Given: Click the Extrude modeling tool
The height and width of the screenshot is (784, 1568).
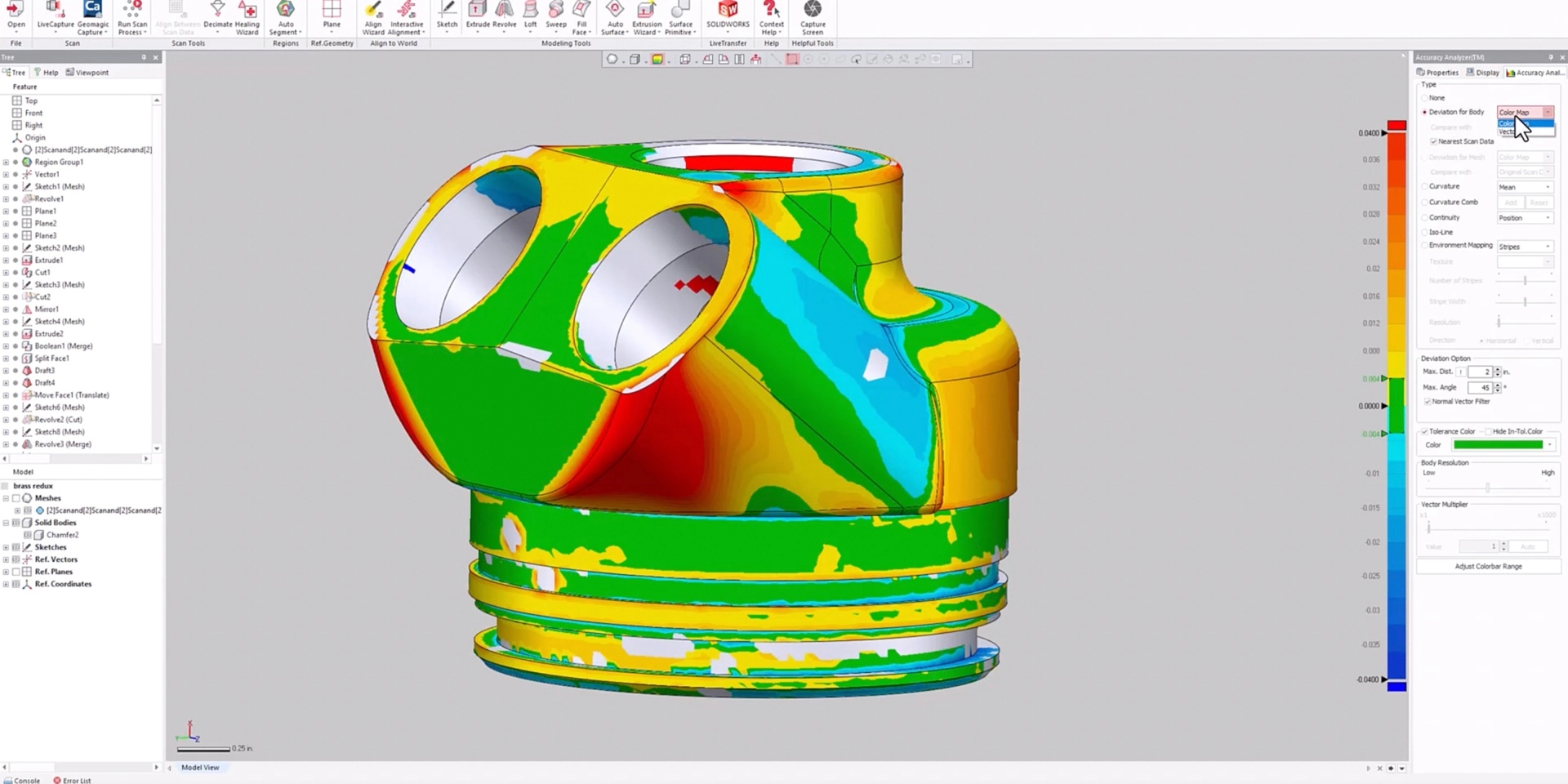Looking at the screenshot, I should coord(478,16).
